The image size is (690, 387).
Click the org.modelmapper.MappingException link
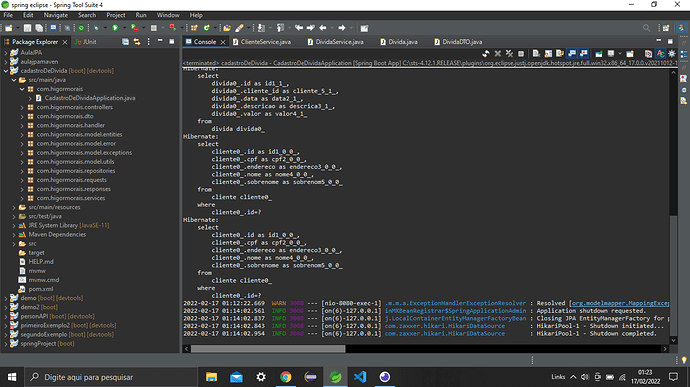point(620,303)
